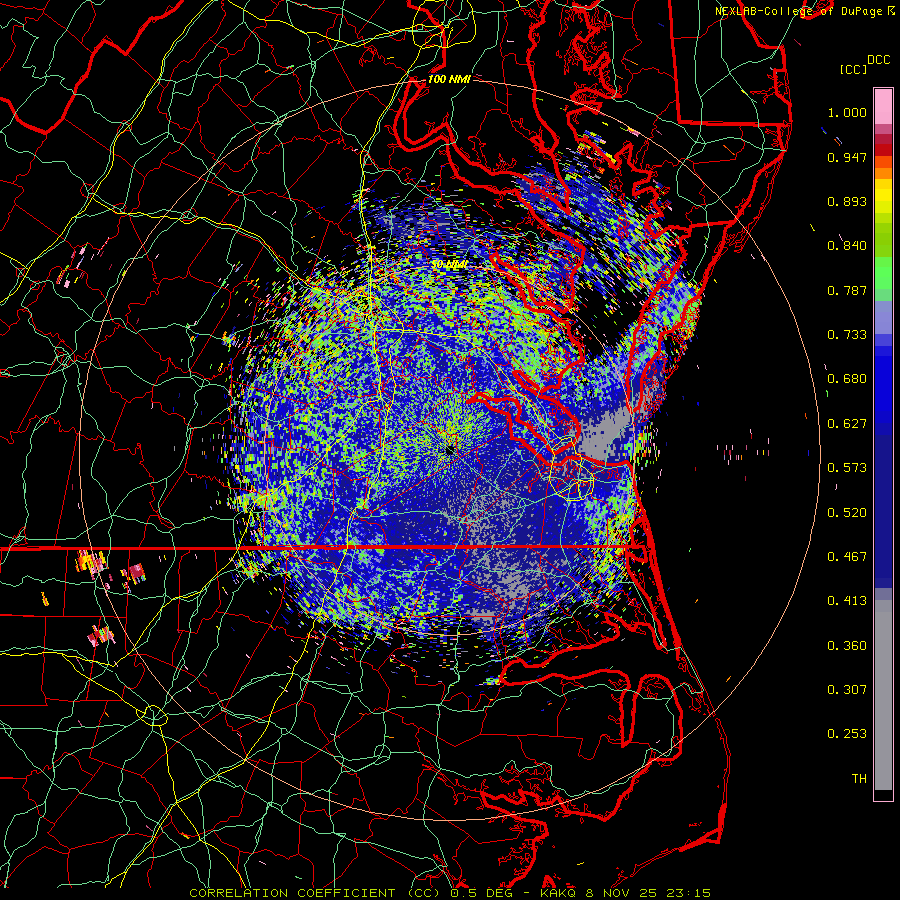The height and width of the screenshot is (900, 900).
Task: Click the 0.360 legend value
Action: (847, 646)
